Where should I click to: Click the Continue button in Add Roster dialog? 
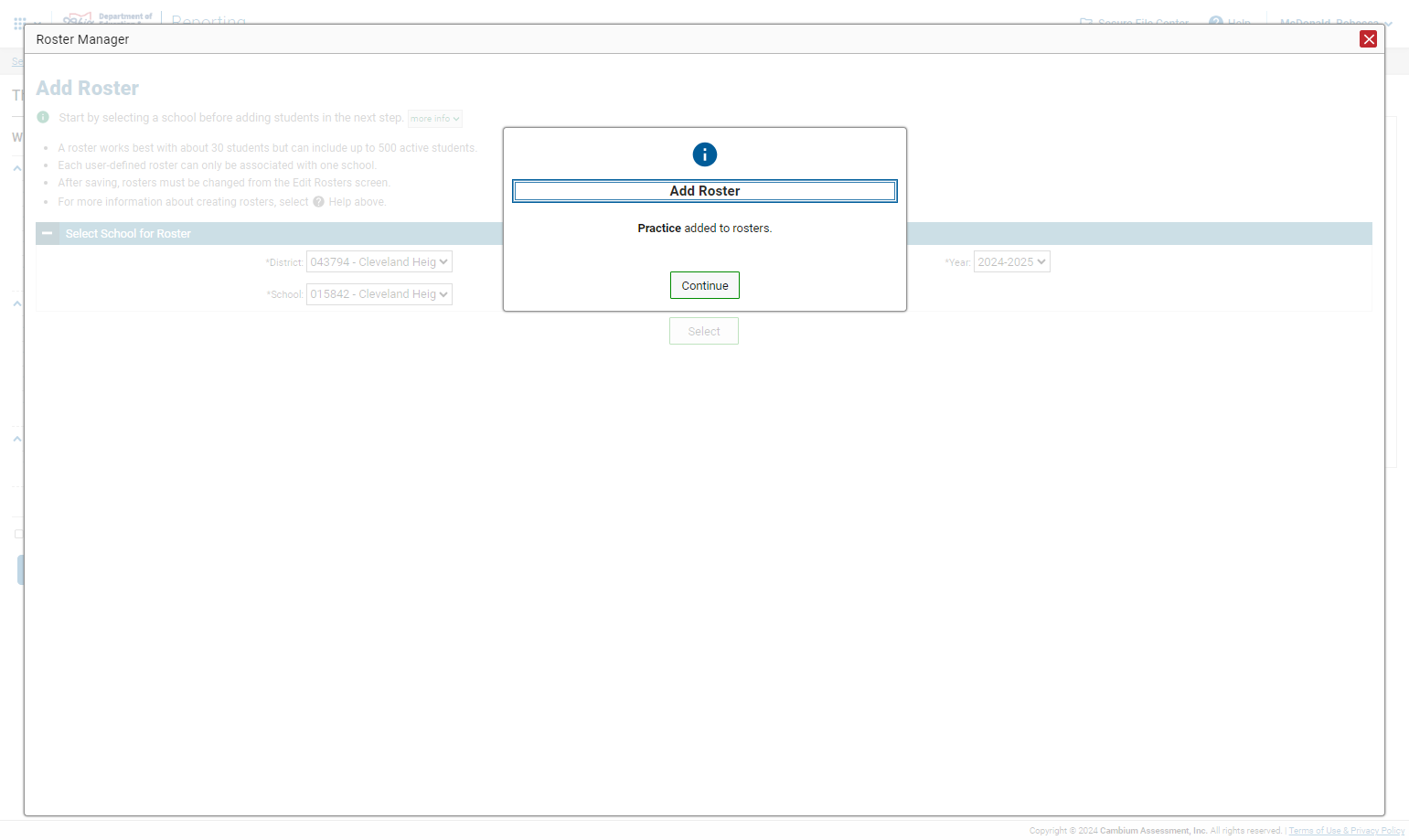[704, 285]
